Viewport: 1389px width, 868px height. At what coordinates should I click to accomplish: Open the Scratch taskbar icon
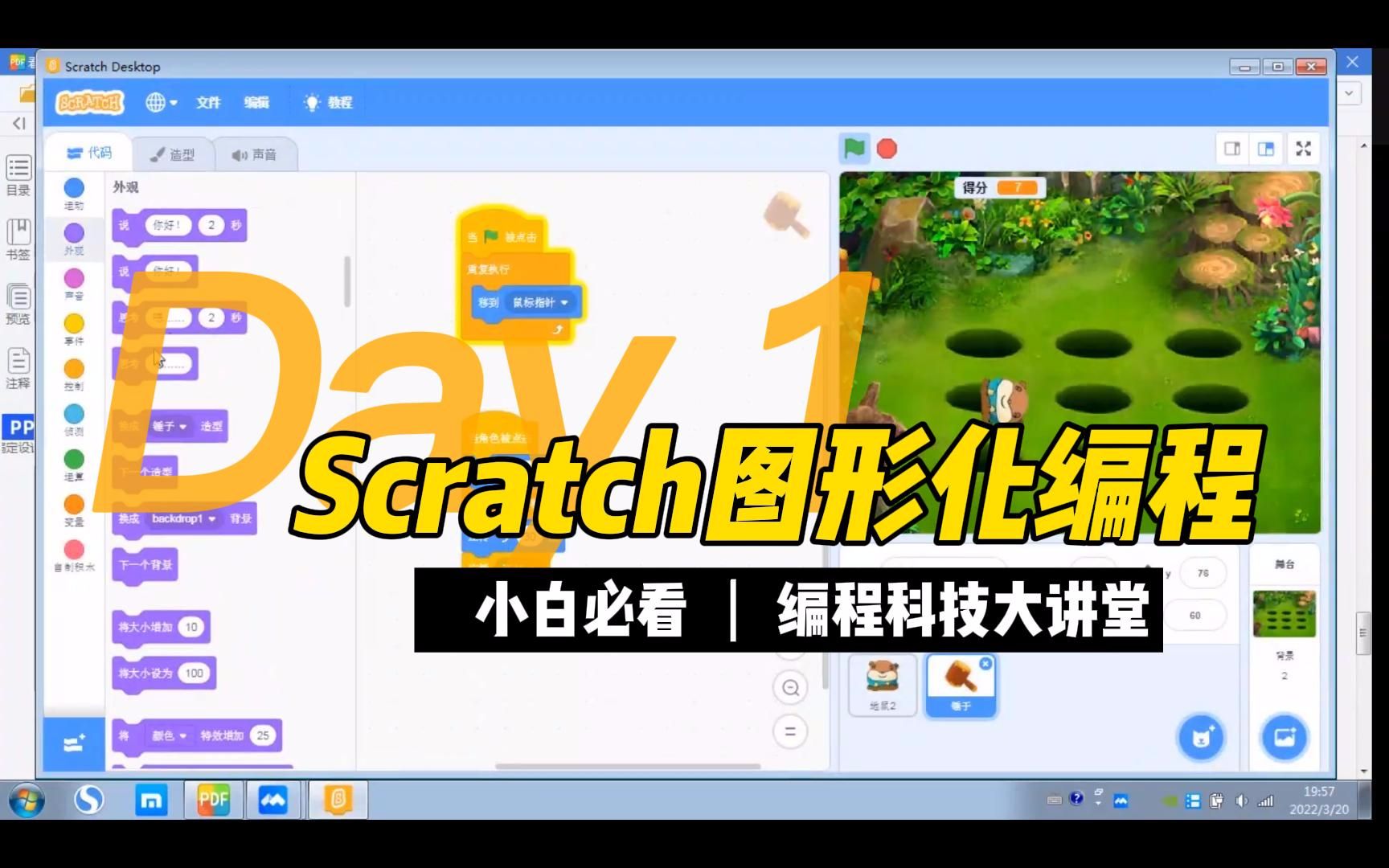(x=338, y=800)
